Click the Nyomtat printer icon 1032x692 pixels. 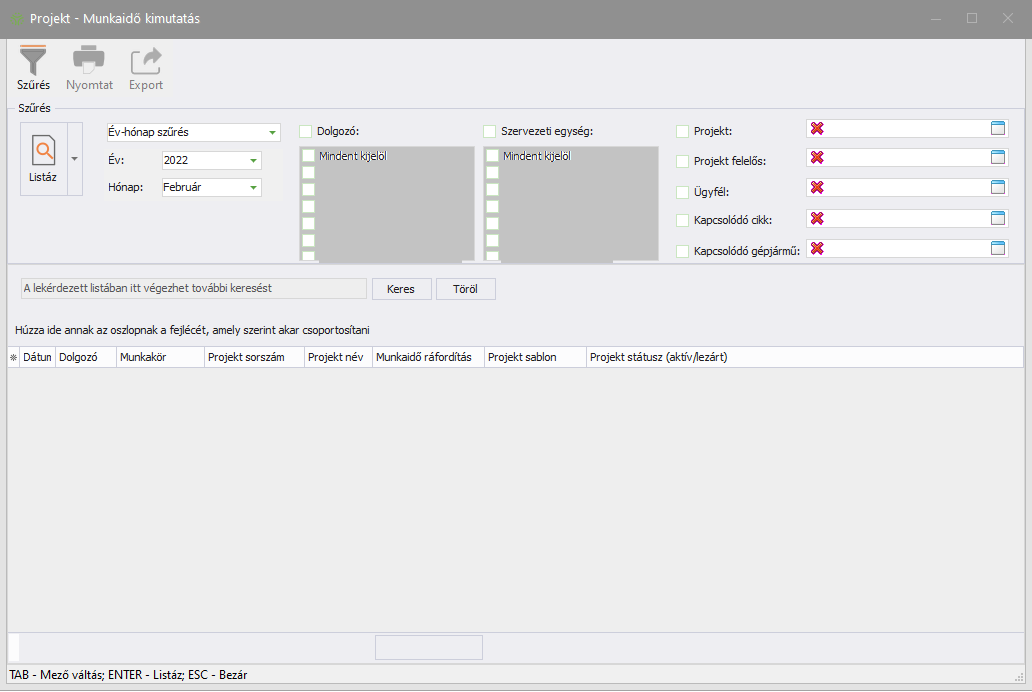89,61
